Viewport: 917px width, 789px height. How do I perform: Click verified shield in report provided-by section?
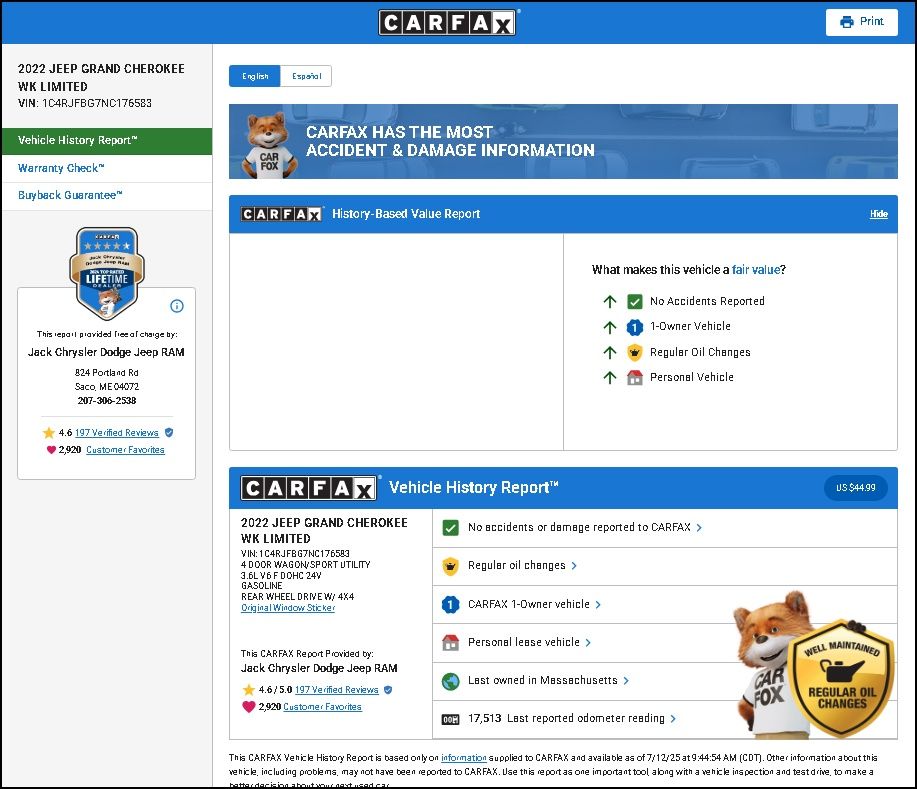[x=388, y=690]
